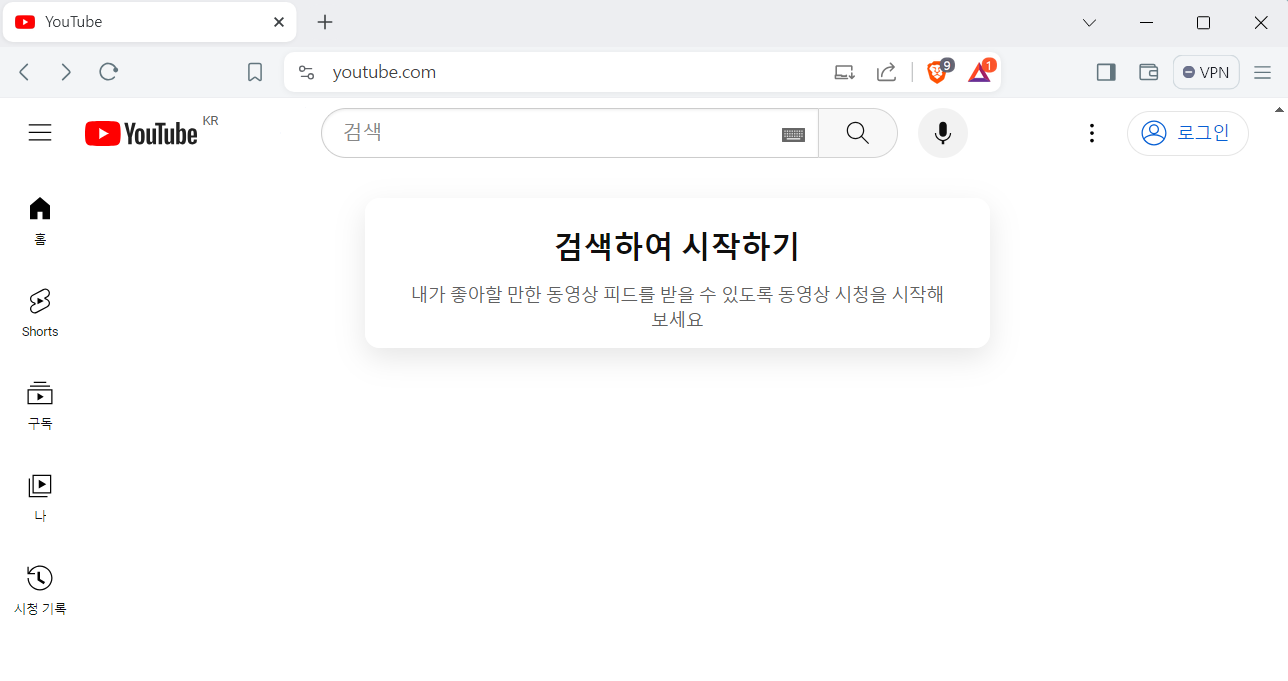This screenshot has height=681, width=1288.
Task: Start a voice search with the microphone icon
Action: tap(942, 132)
